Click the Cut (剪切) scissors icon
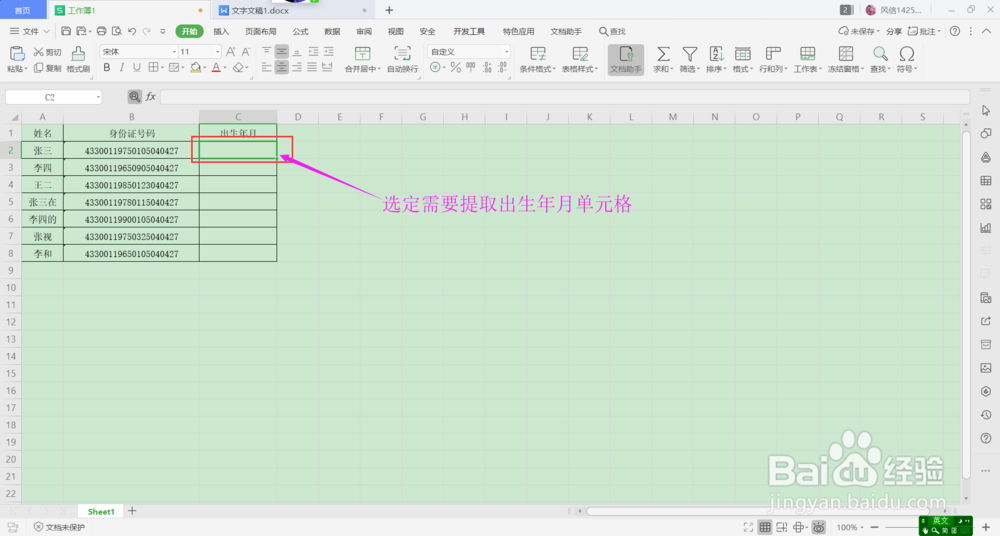This screenshot has width=1000, height=536. click(39, 52)
